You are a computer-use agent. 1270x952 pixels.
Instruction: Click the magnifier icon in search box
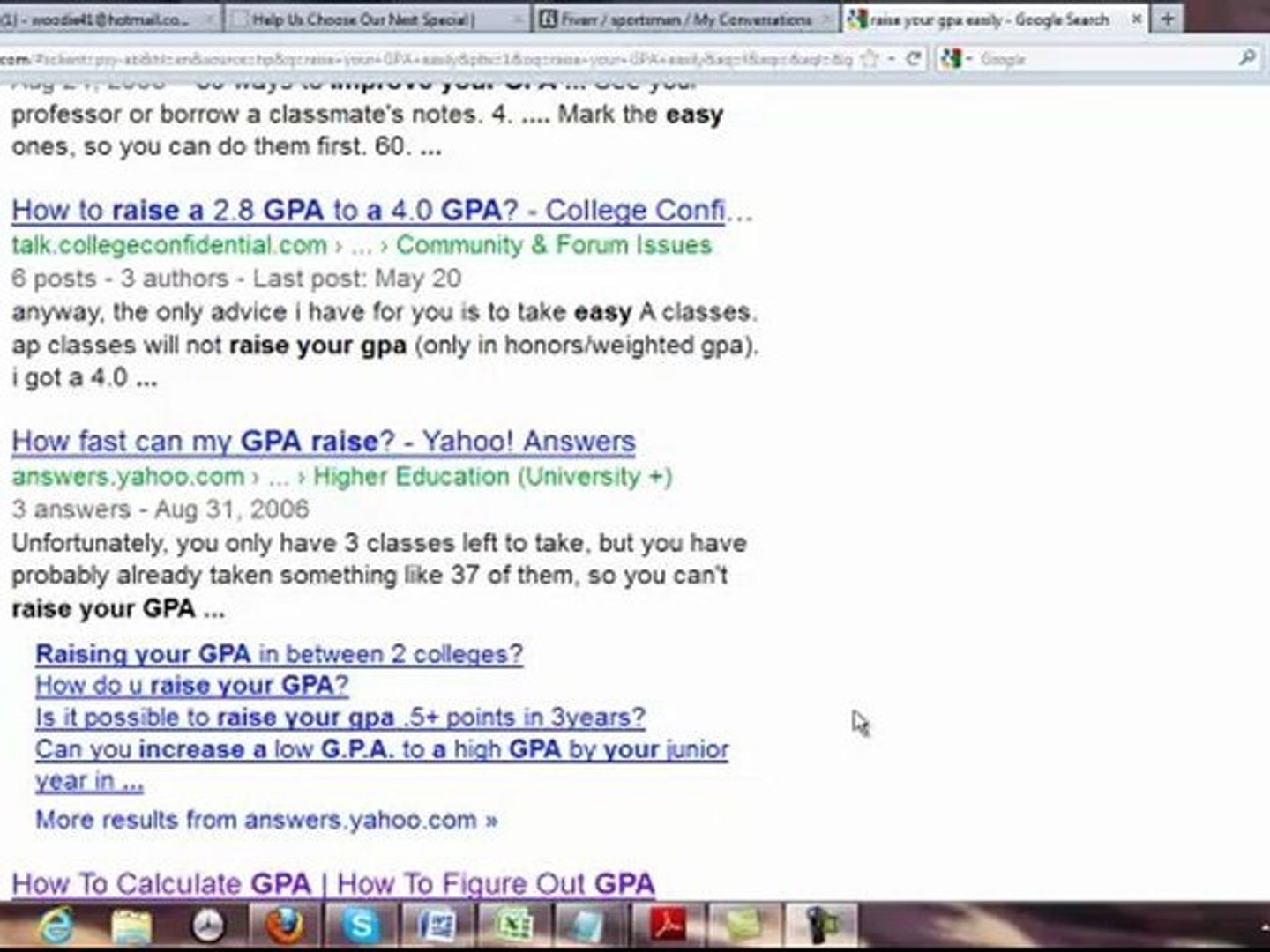[x=1247, y=58]
